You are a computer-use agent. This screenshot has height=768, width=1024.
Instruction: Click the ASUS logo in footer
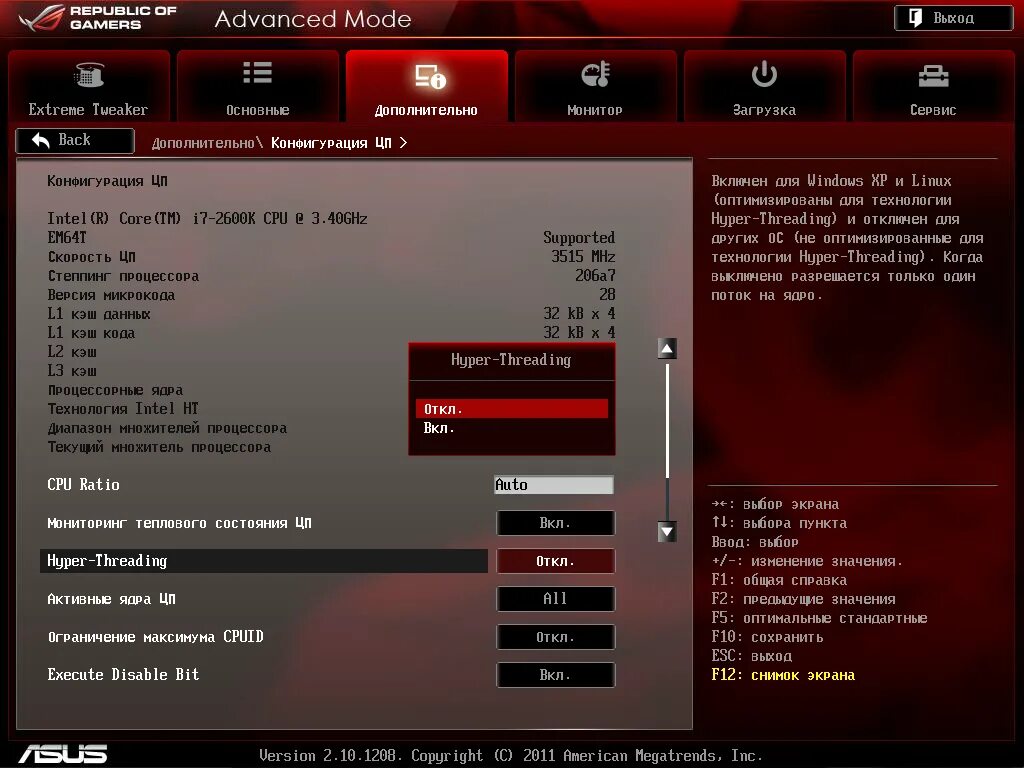63,754
